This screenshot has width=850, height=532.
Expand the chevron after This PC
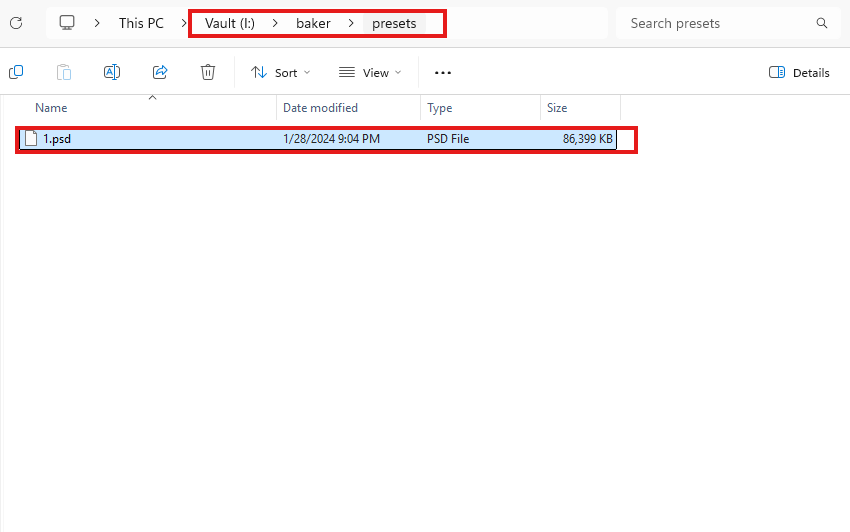183,23
